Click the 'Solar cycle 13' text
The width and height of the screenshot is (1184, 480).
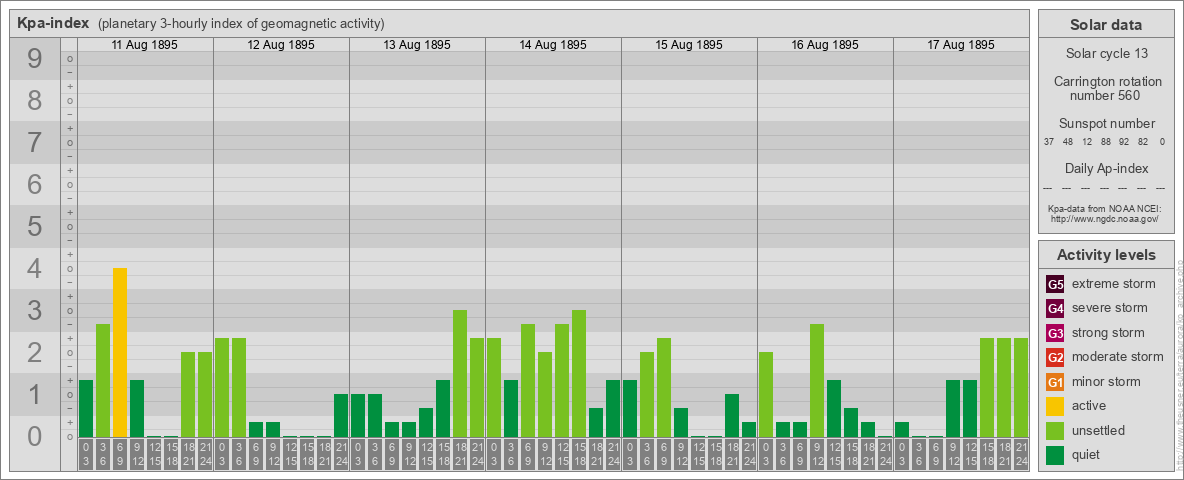(1106, 54)
